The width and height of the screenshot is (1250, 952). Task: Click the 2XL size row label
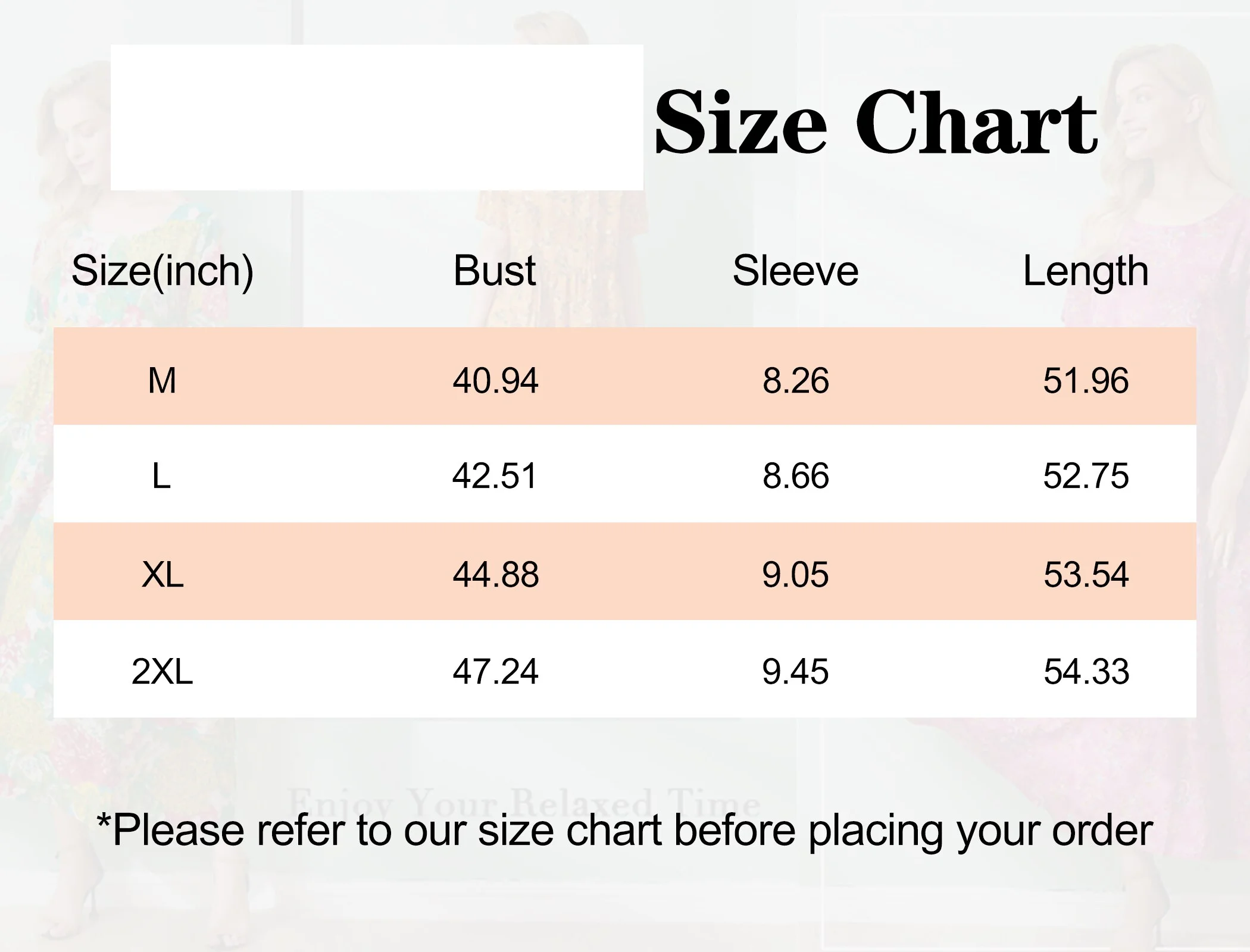(162, 672)
